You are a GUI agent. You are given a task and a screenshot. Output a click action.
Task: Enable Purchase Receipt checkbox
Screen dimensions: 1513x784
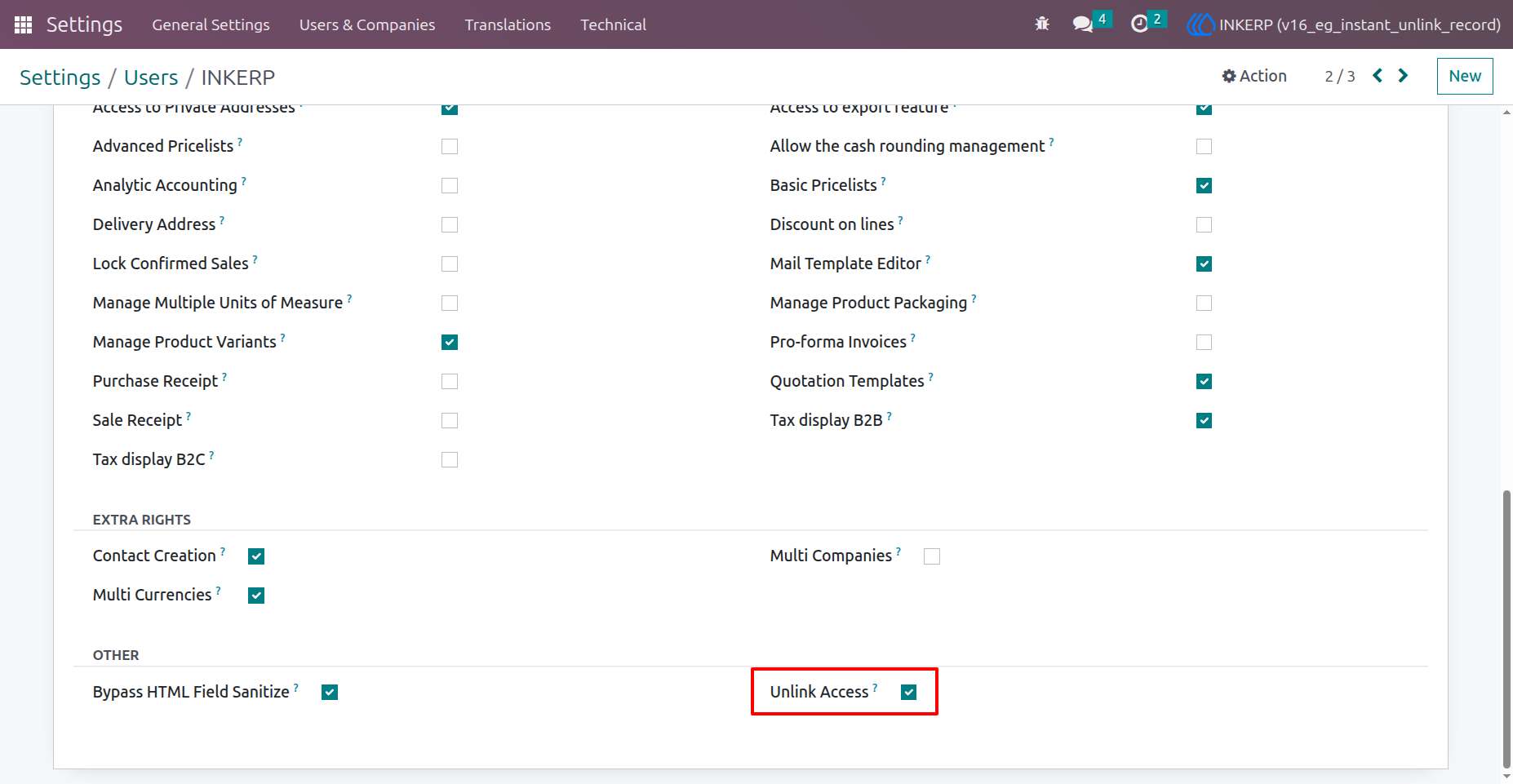click(x=450, y=382)
